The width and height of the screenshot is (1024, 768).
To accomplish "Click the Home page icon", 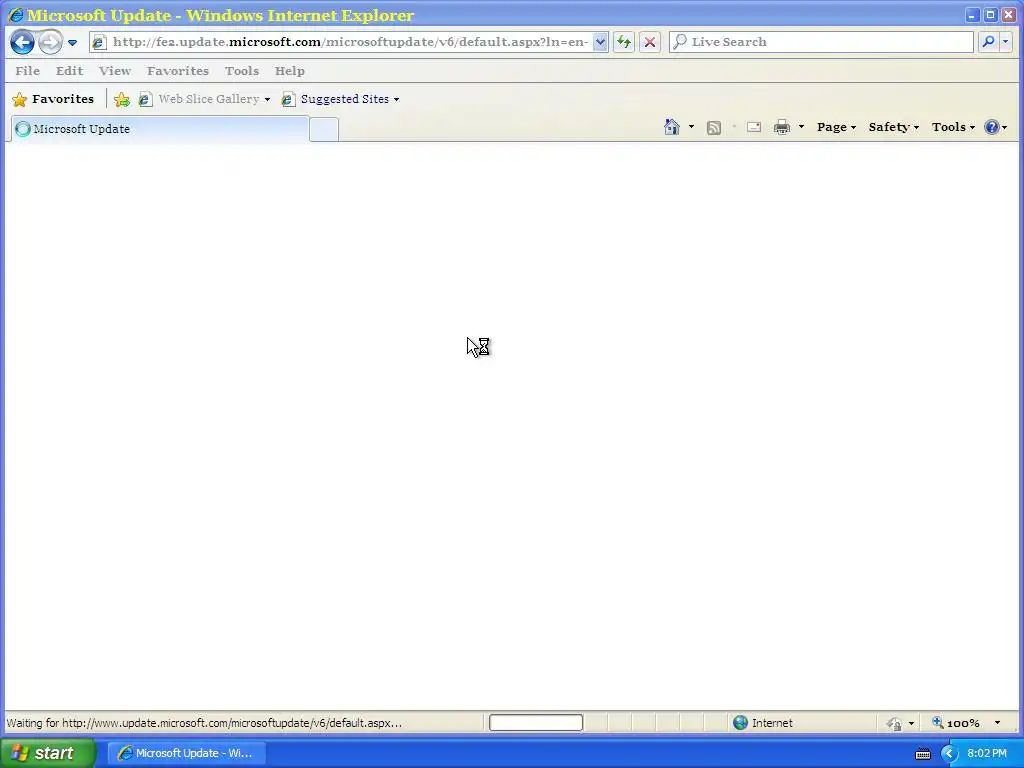I will point(671,127).
